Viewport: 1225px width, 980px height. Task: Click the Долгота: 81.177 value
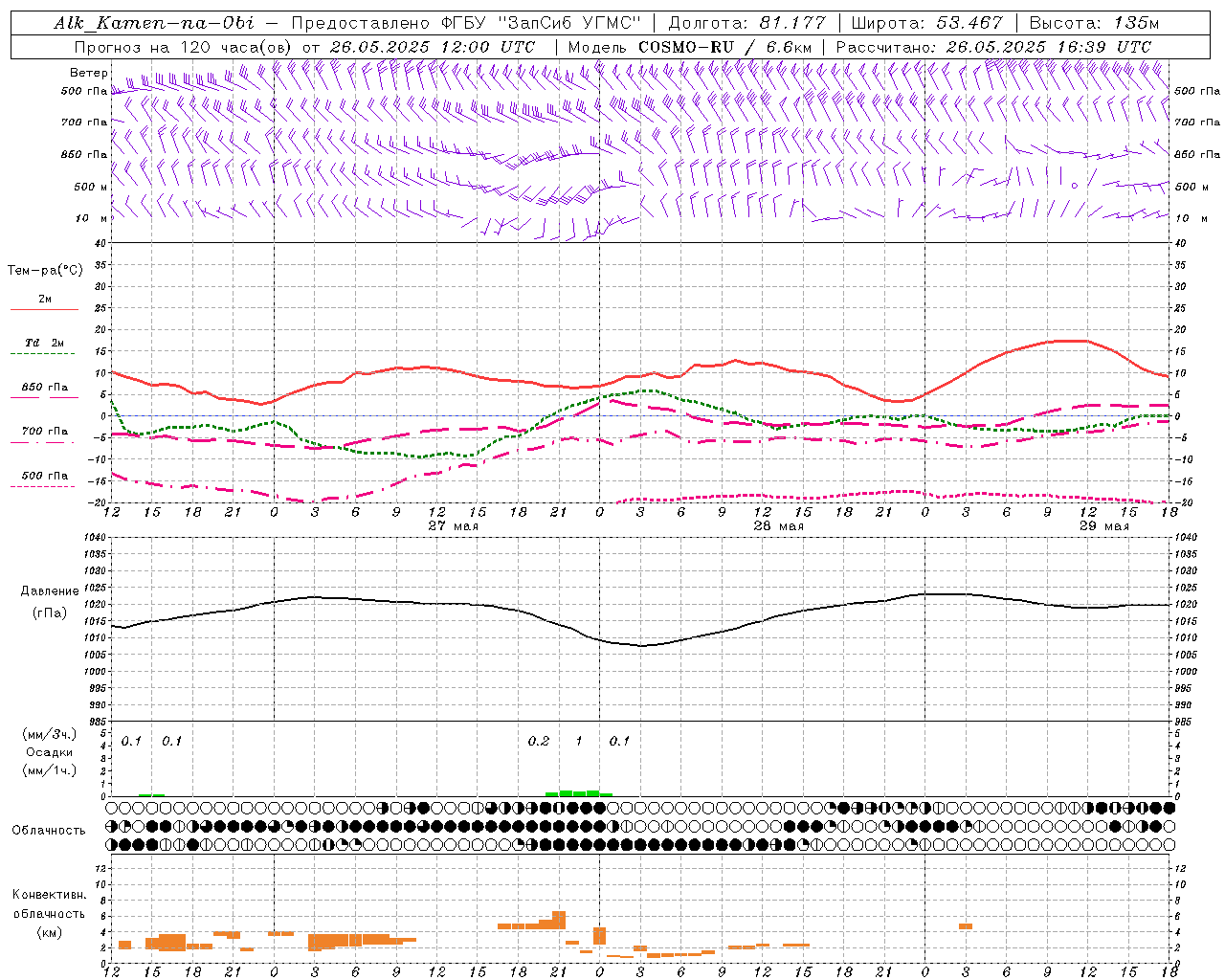(x=746, y=23)
